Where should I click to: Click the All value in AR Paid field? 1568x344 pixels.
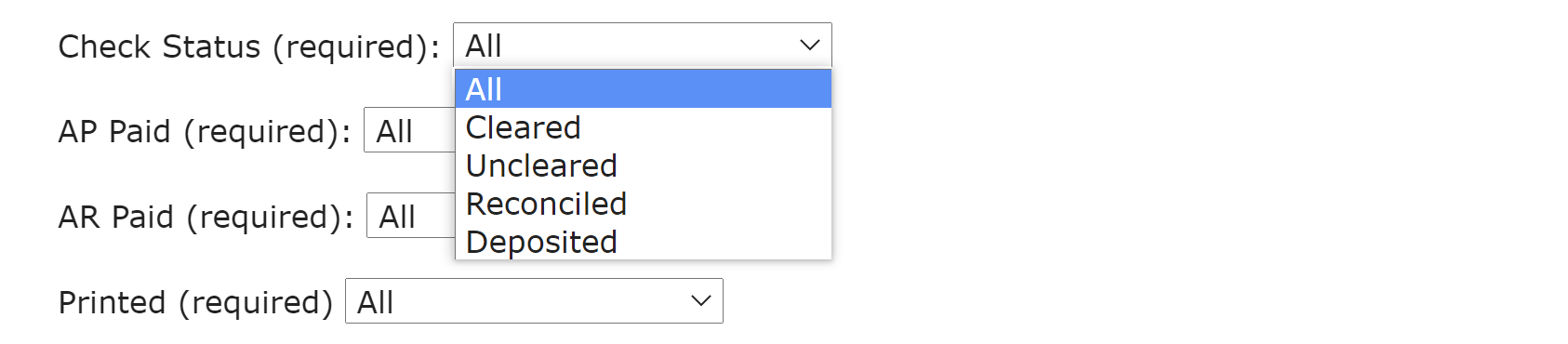397,217
